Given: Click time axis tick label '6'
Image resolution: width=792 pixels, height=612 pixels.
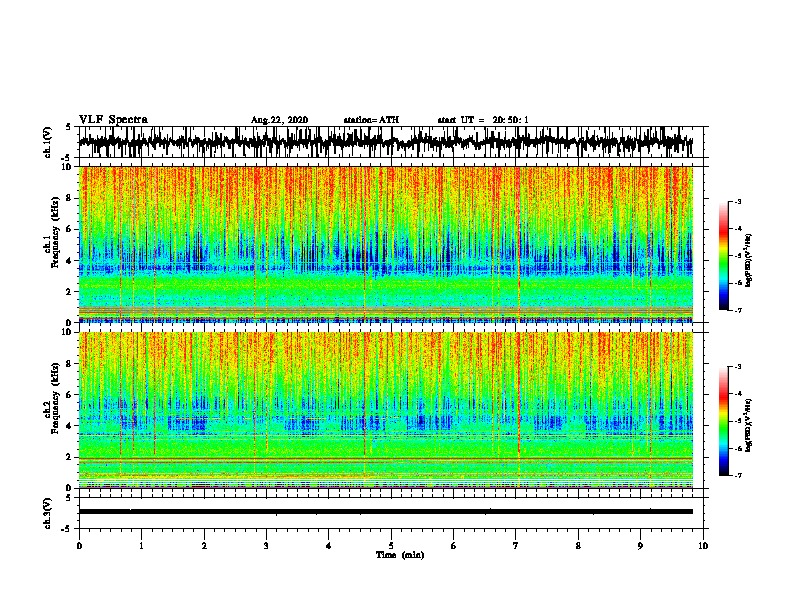Looking at the screenshot, I should (454, 546).
